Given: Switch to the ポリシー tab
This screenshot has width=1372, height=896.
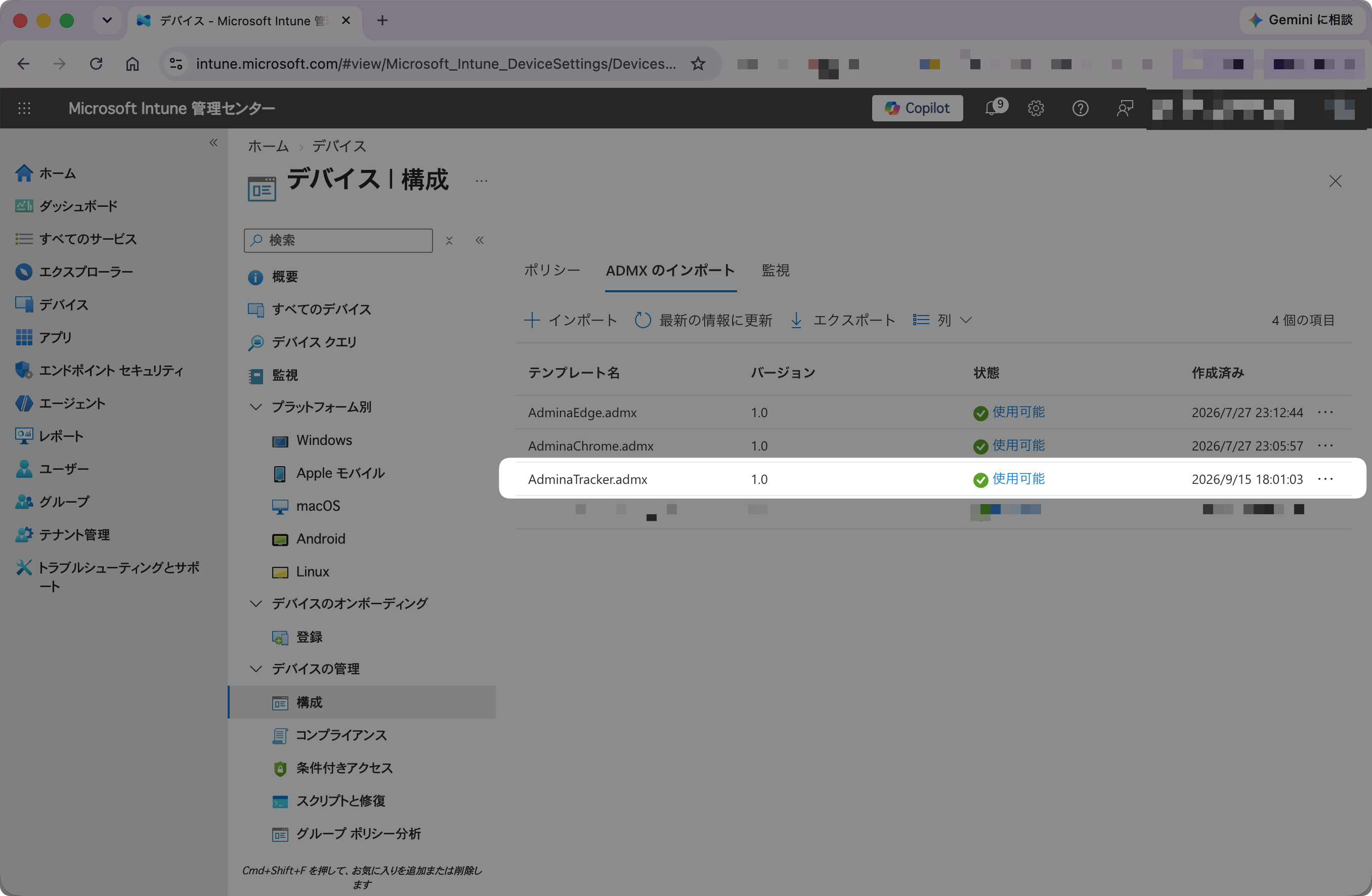Looking at the screenshot, I should click(551, 270).
